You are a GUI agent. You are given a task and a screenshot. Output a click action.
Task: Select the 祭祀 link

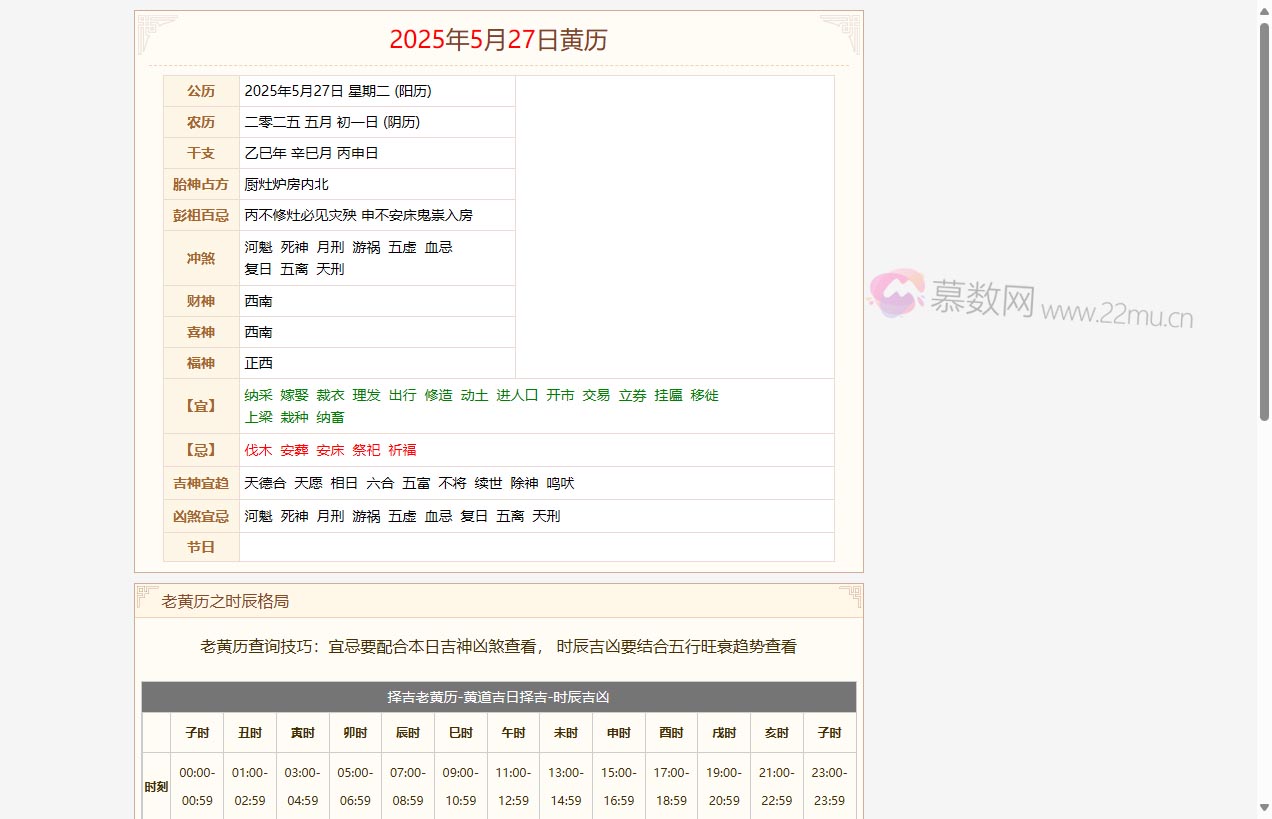pyautogui.click(x=366, y=450)
